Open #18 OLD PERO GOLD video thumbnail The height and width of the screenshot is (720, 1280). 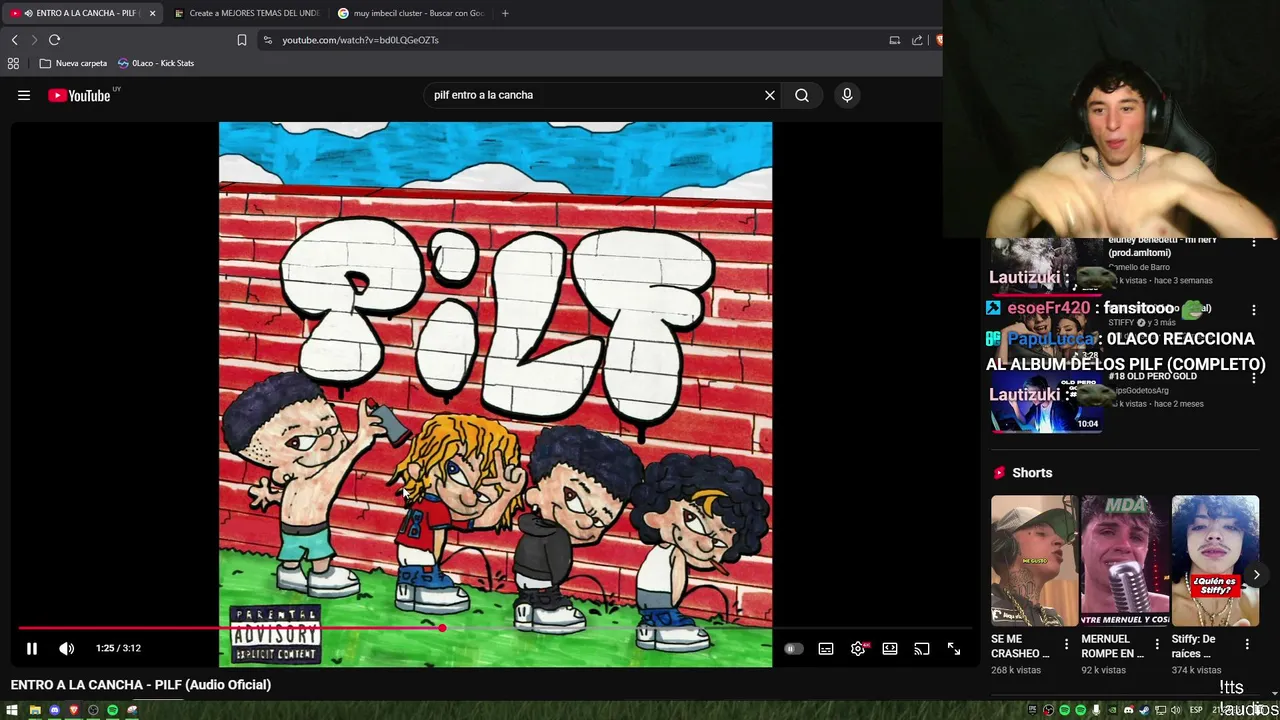click(x=1046, y=401)
